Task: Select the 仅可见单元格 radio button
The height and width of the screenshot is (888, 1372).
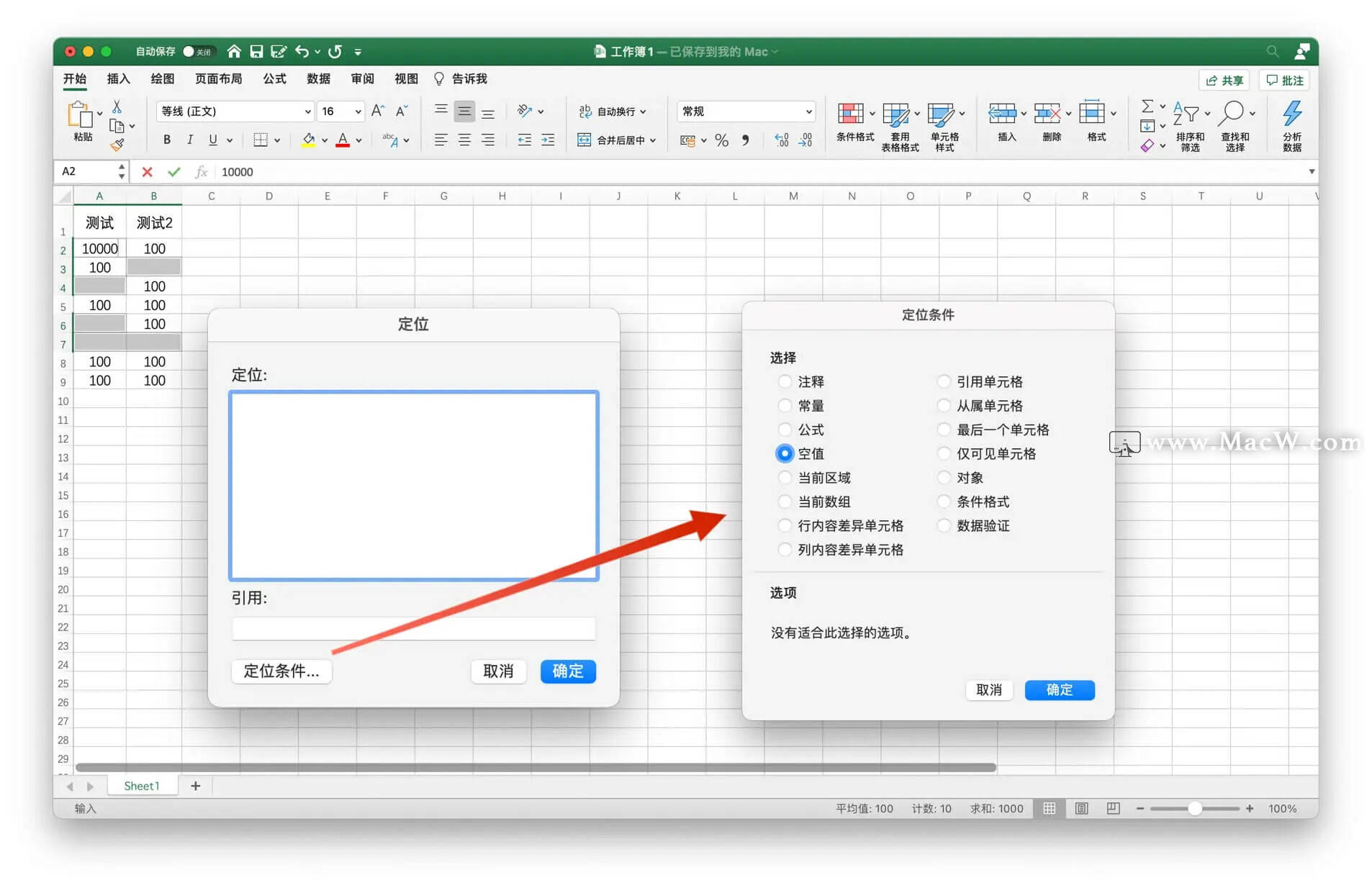Action: 944,453
